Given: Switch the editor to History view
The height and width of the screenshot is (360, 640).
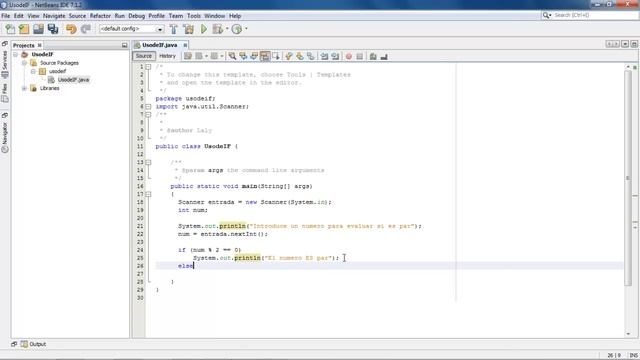Looking at the screenshot, I should (167, 56).
